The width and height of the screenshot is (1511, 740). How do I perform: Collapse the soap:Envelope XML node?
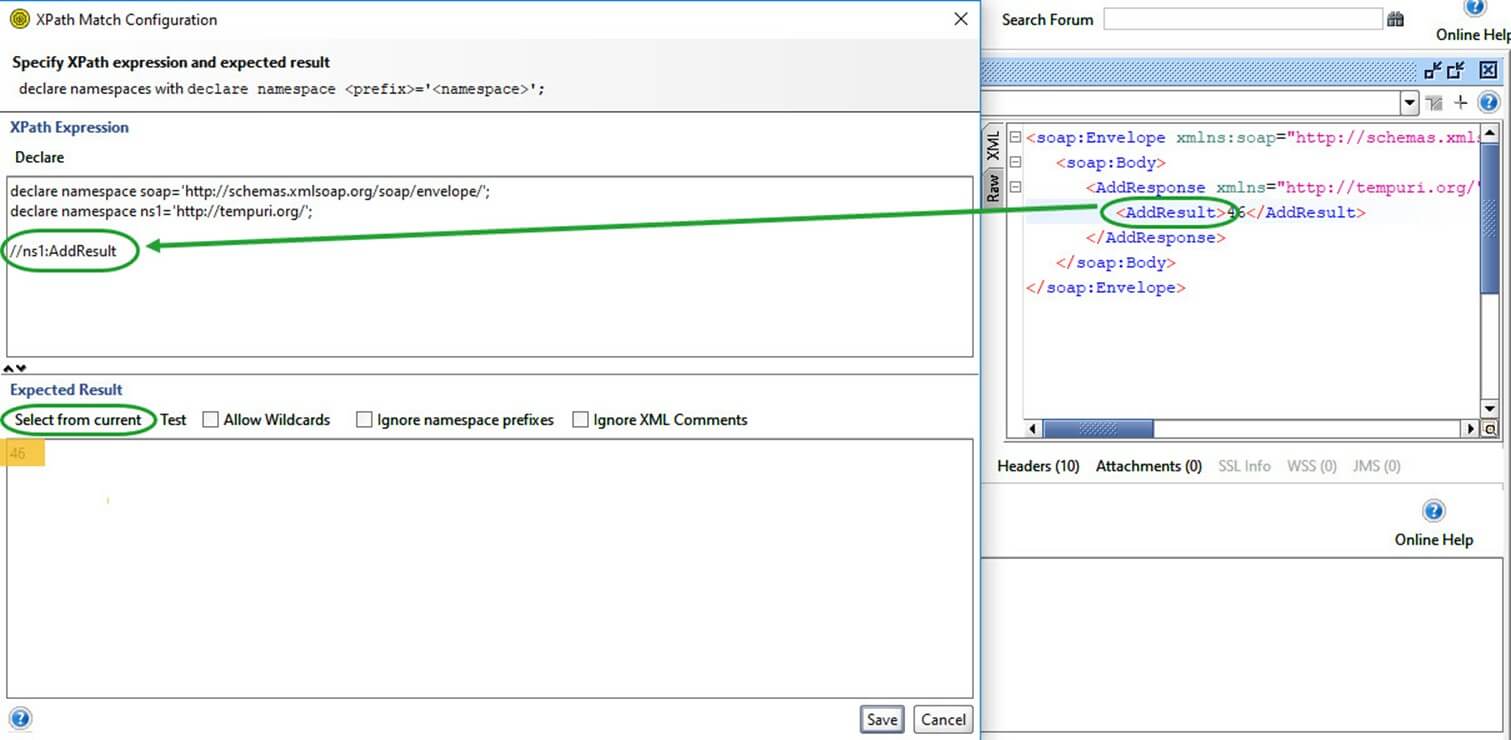[x=1015, y=138]
